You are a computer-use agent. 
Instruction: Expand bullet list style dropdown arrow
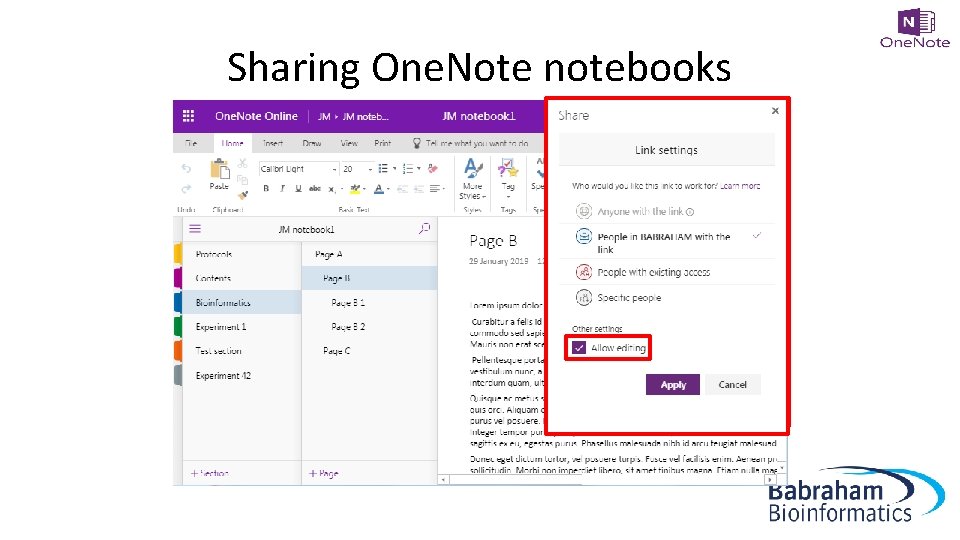pyautogui.click(x=394, y=168)
